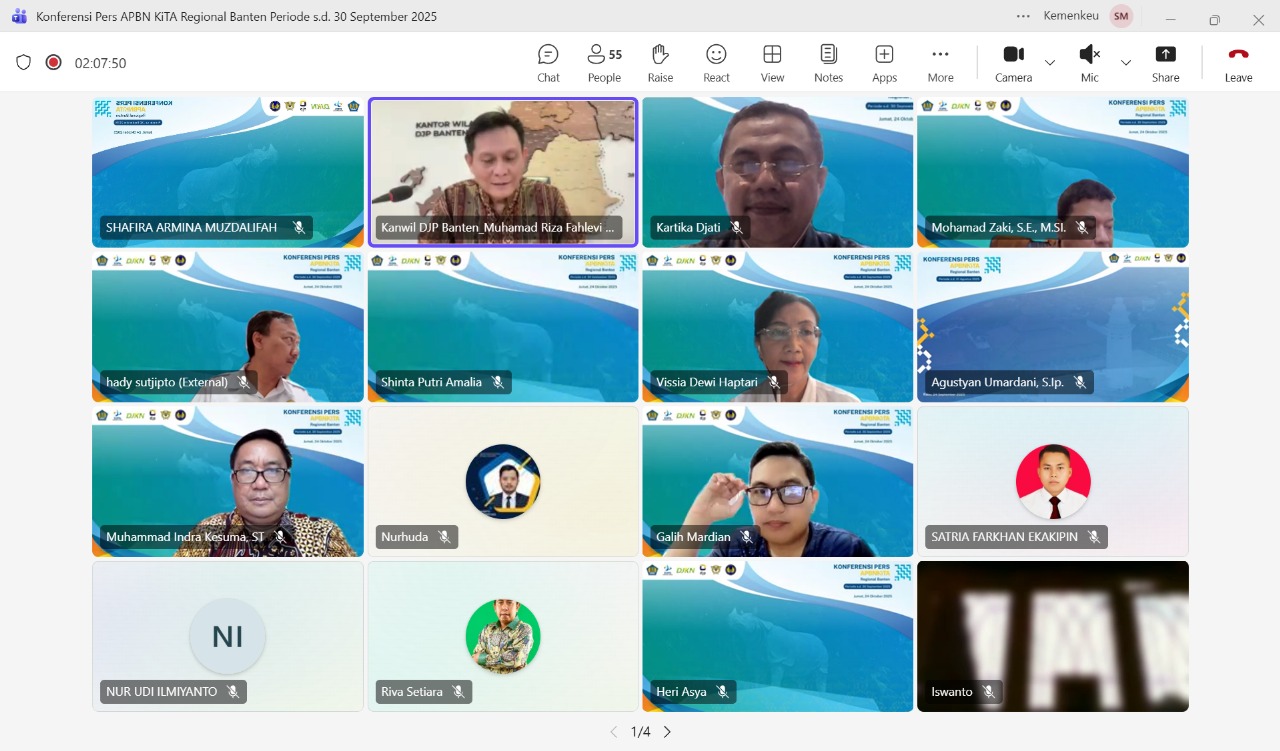Show the People participant list
Viewport: 1280px width, 751px height.
(604, 63)
